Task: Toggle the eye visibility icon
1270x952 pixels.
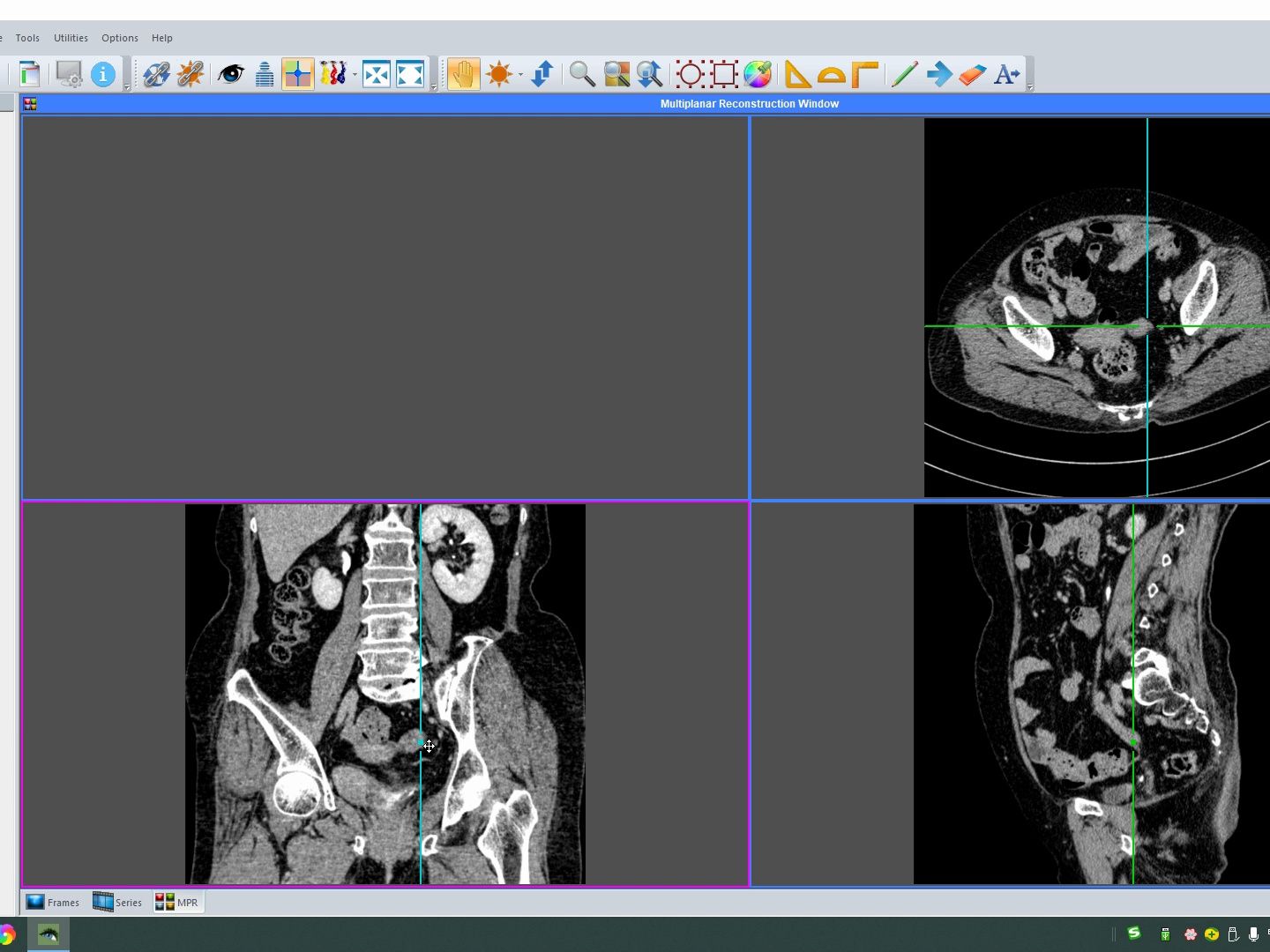Action: click(x=231, y=74)
